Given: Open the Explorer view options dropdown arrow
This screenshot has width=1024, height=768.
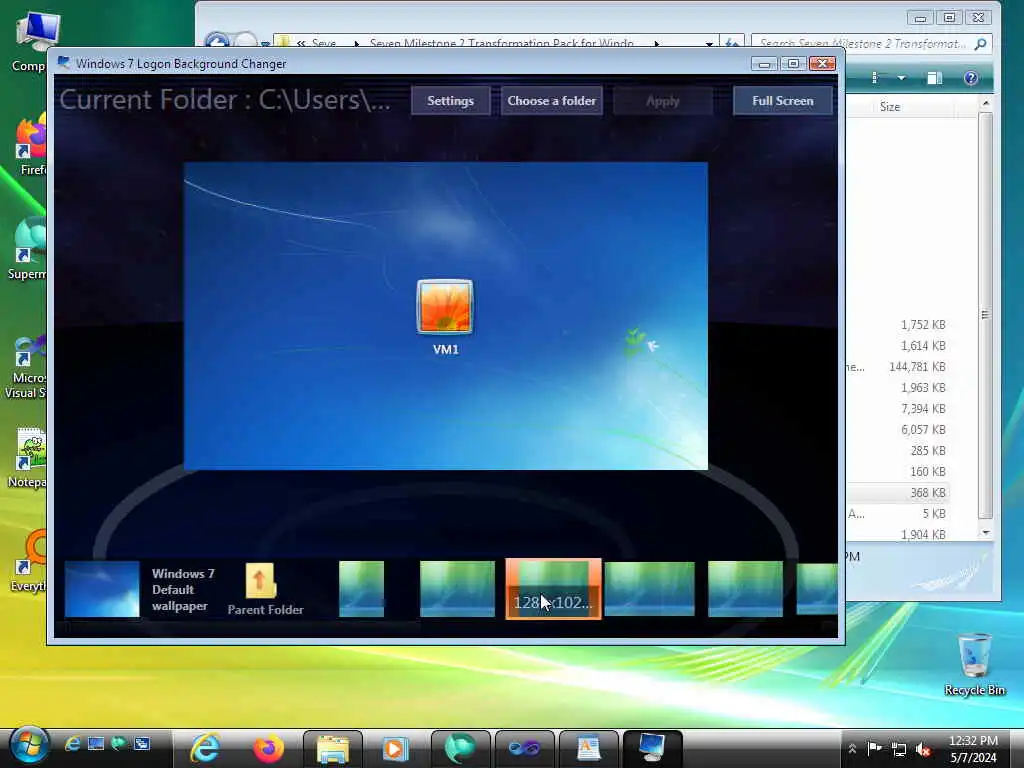Looking at the screenshot, I should (901, 78).
